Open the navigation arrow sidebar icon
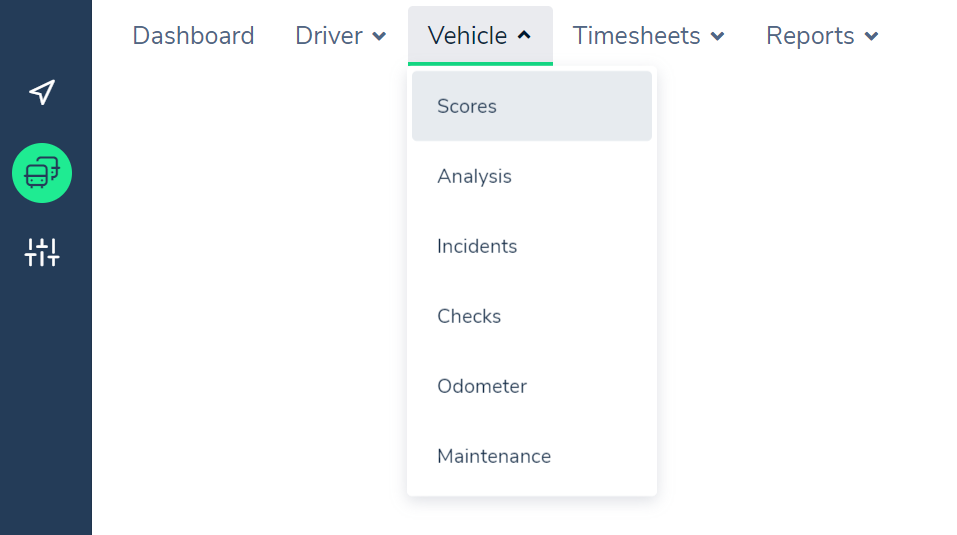957x535 pixels. 42,93
